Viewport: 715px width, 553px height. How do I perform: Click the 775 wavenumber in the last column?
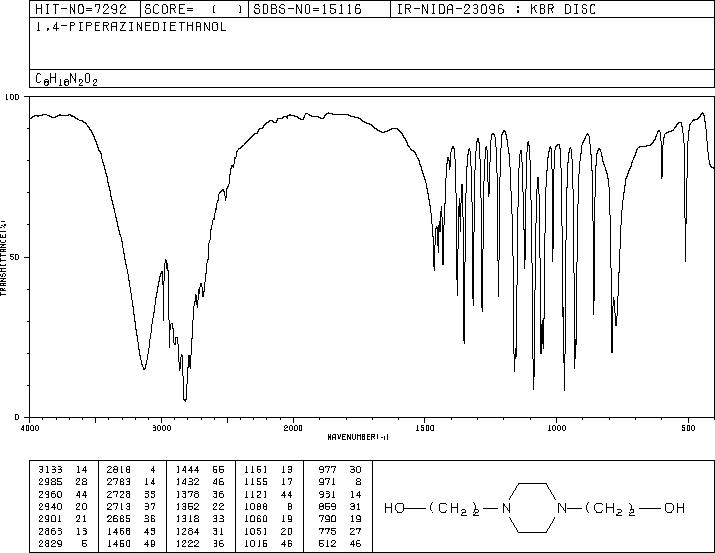(327, 531)
